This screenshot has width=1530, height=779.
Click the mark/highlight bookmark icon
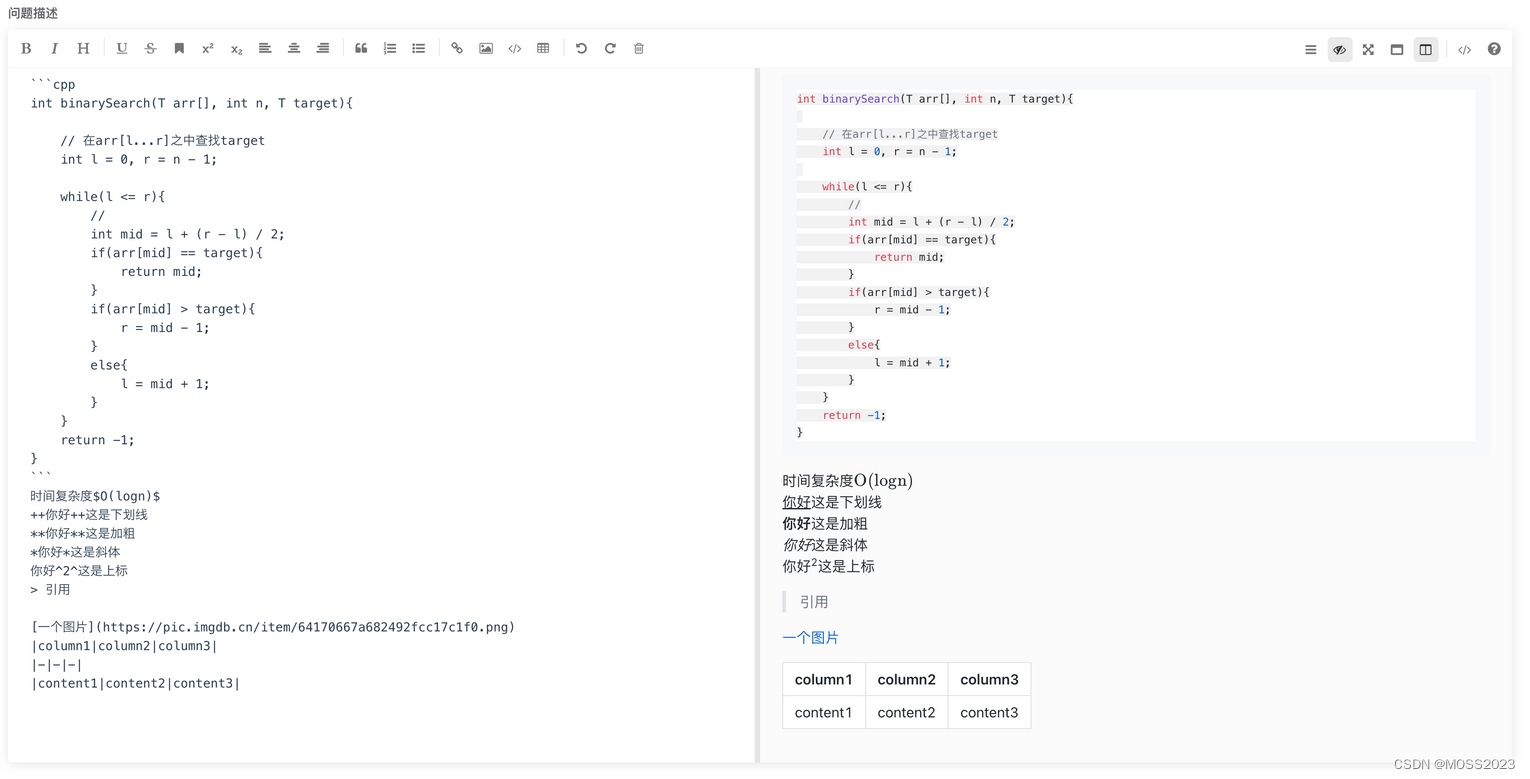179,48
